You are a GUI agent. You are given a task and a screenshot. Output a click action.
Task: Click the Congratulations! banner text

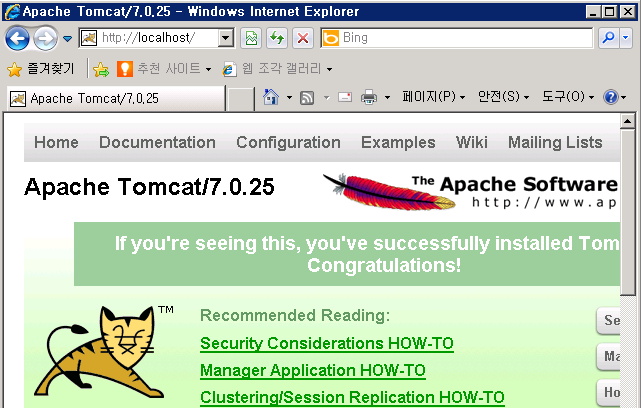click(384, 265)
